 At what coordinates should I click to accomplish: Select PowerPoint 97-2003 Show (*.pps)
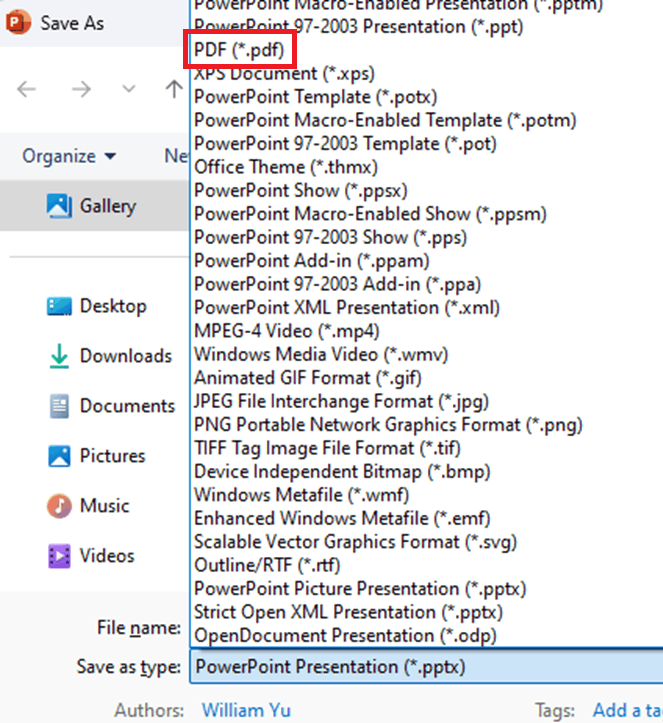pos(330,237)
